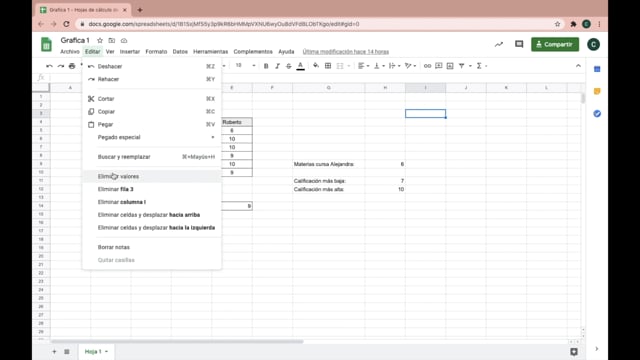This screenshot has width=640, height=360.
Task: Open the cell borders tool
Action: [328, 66]
